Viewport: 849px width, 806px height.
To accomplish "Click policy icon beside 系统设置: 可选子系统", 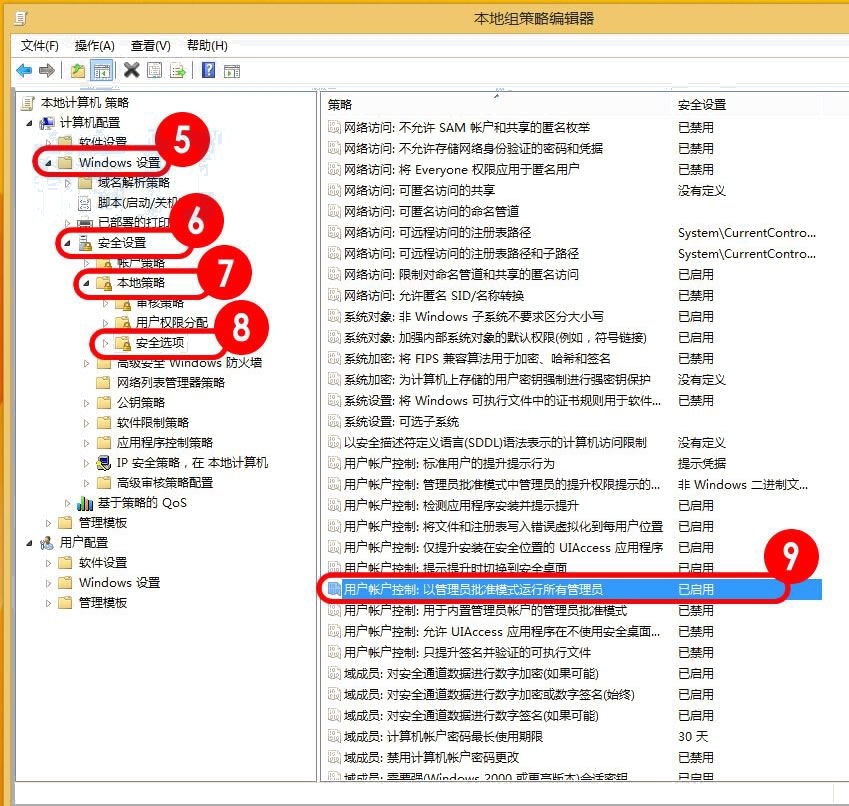I will pos(334,422).
